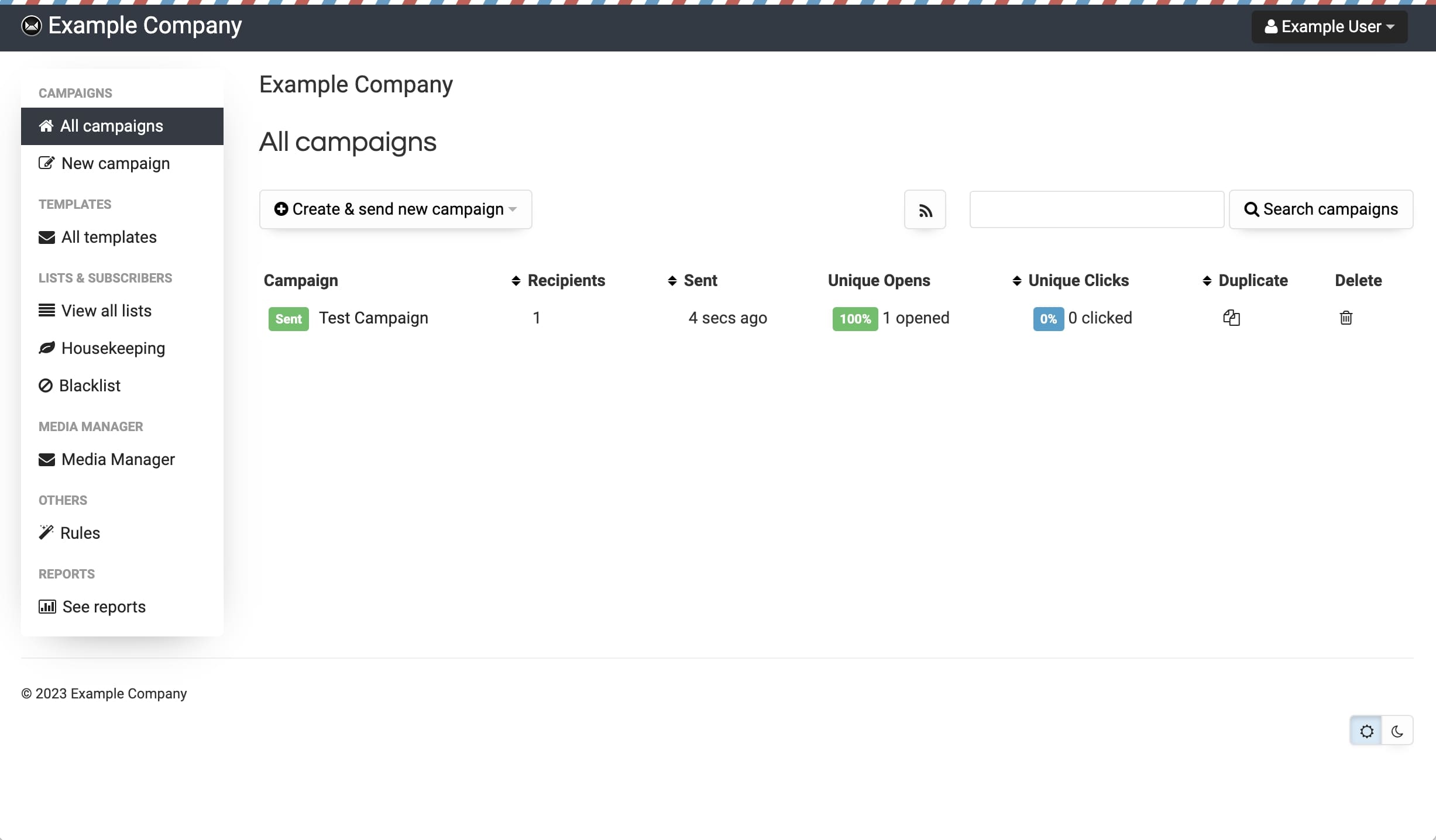The width and height of the screenshot is (1436, 840).
Task: Open the Example User dropdown menu
Action: click(1329, 27)
